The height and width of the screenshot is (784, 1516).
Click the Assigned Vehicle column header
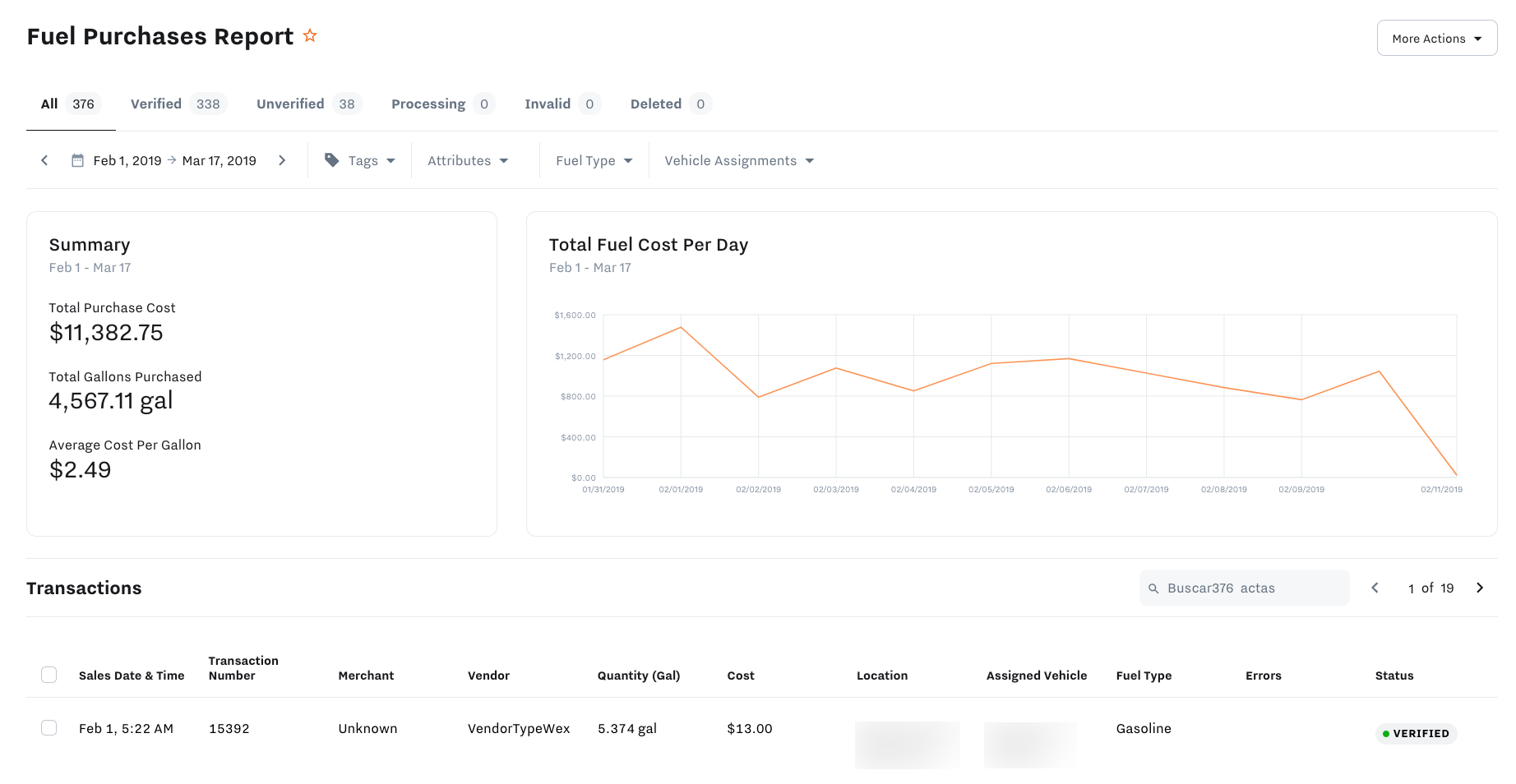[x=1037, y=676]
